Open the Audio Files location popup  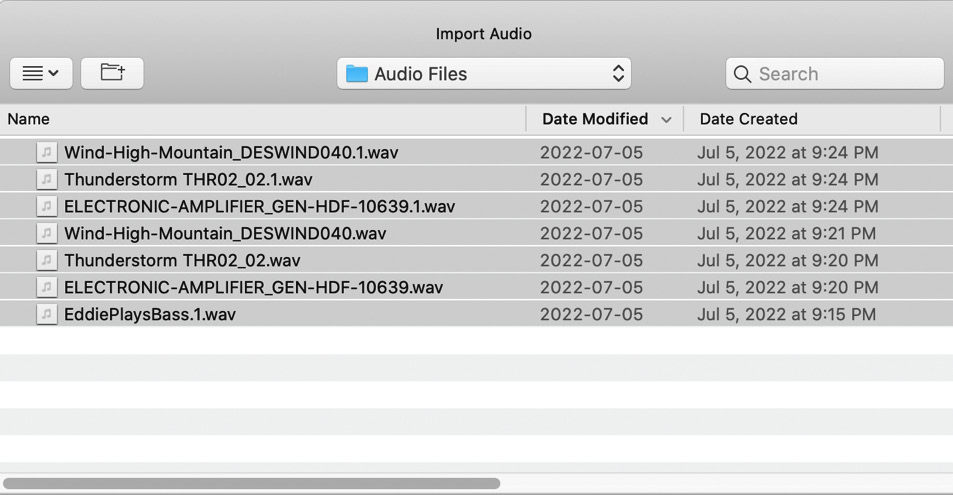(x=484, y=74)
